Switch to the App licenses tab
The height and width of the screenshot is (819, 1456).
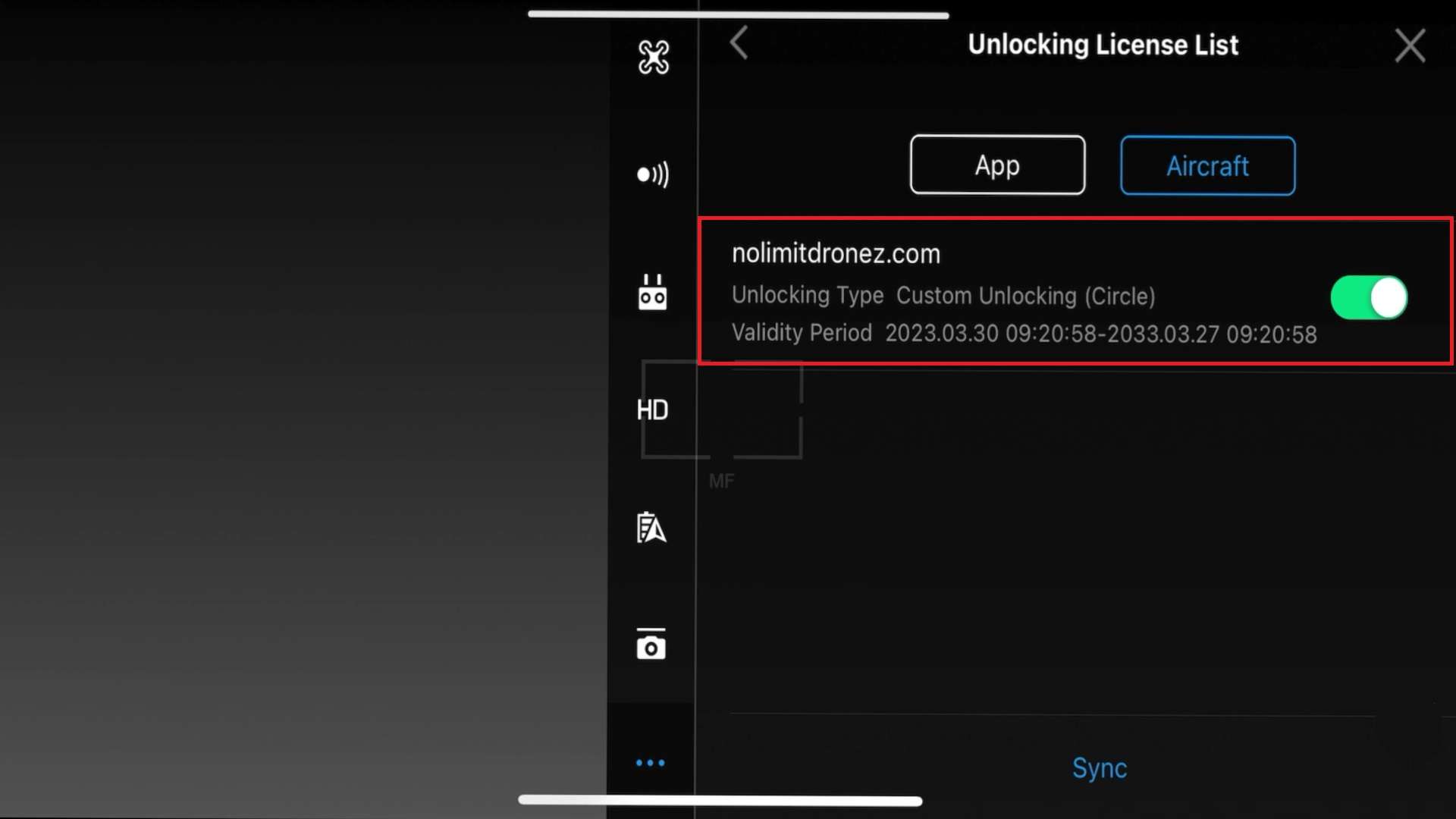pyautogui.click(x=997, y=165)
